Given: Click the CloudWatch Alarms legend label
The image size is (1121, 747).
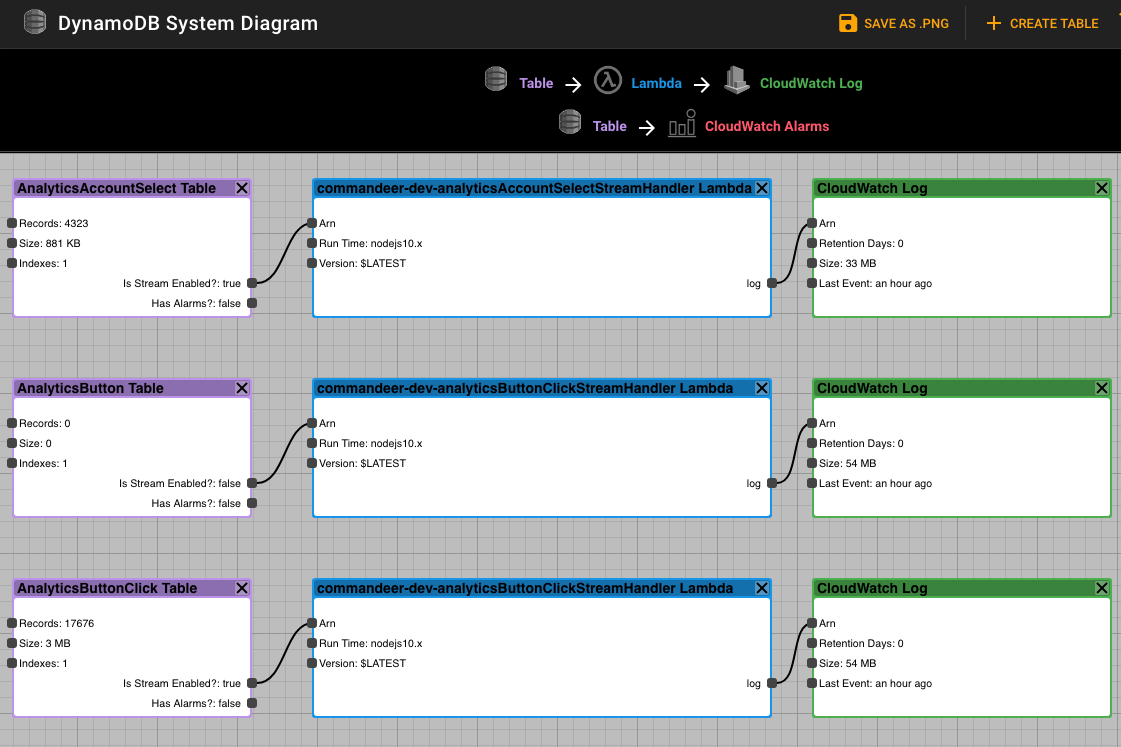Looking at the screenshot, I should (x=766, y=126).
